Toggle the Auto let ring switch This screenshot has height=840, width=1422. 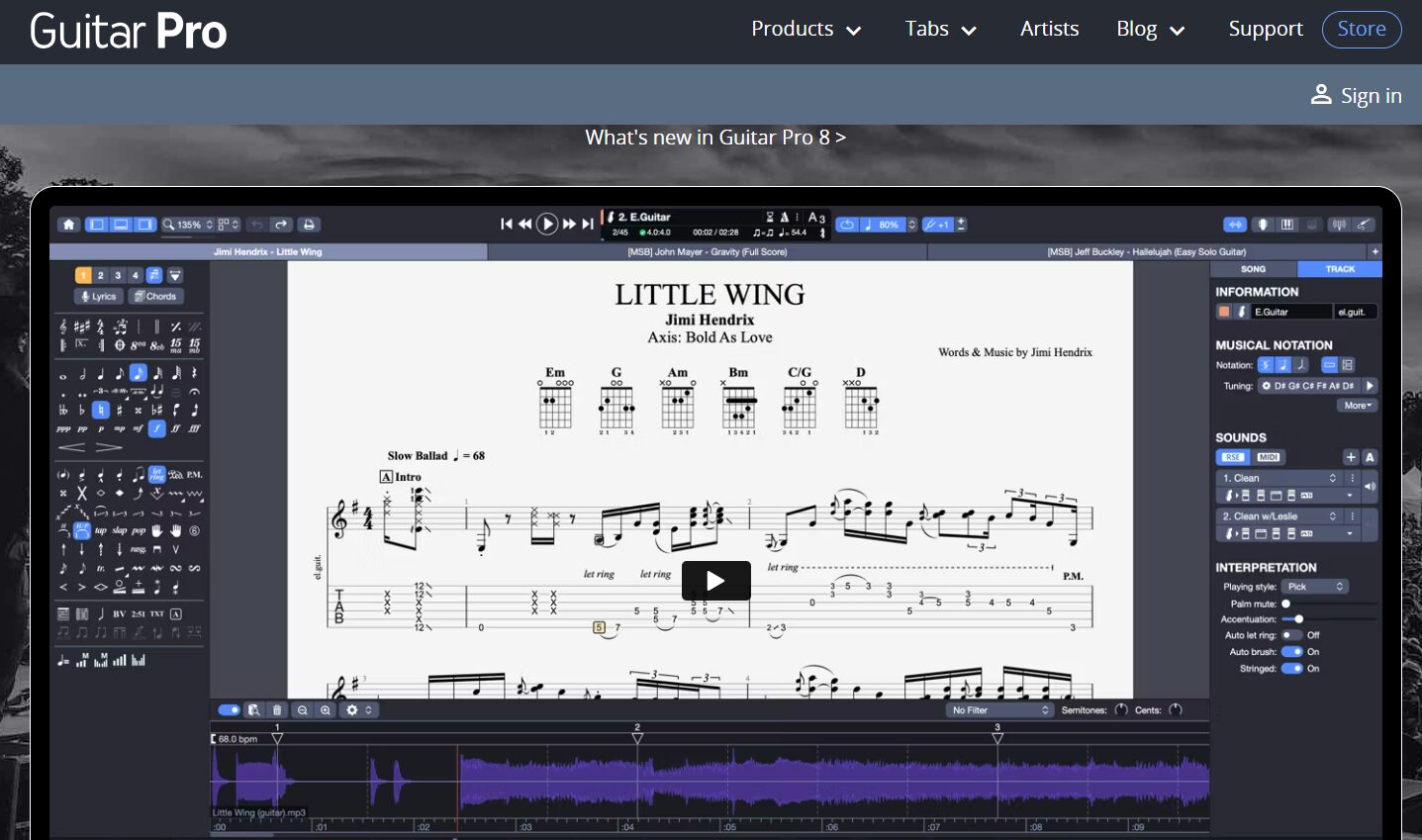tap(1291, 635)
